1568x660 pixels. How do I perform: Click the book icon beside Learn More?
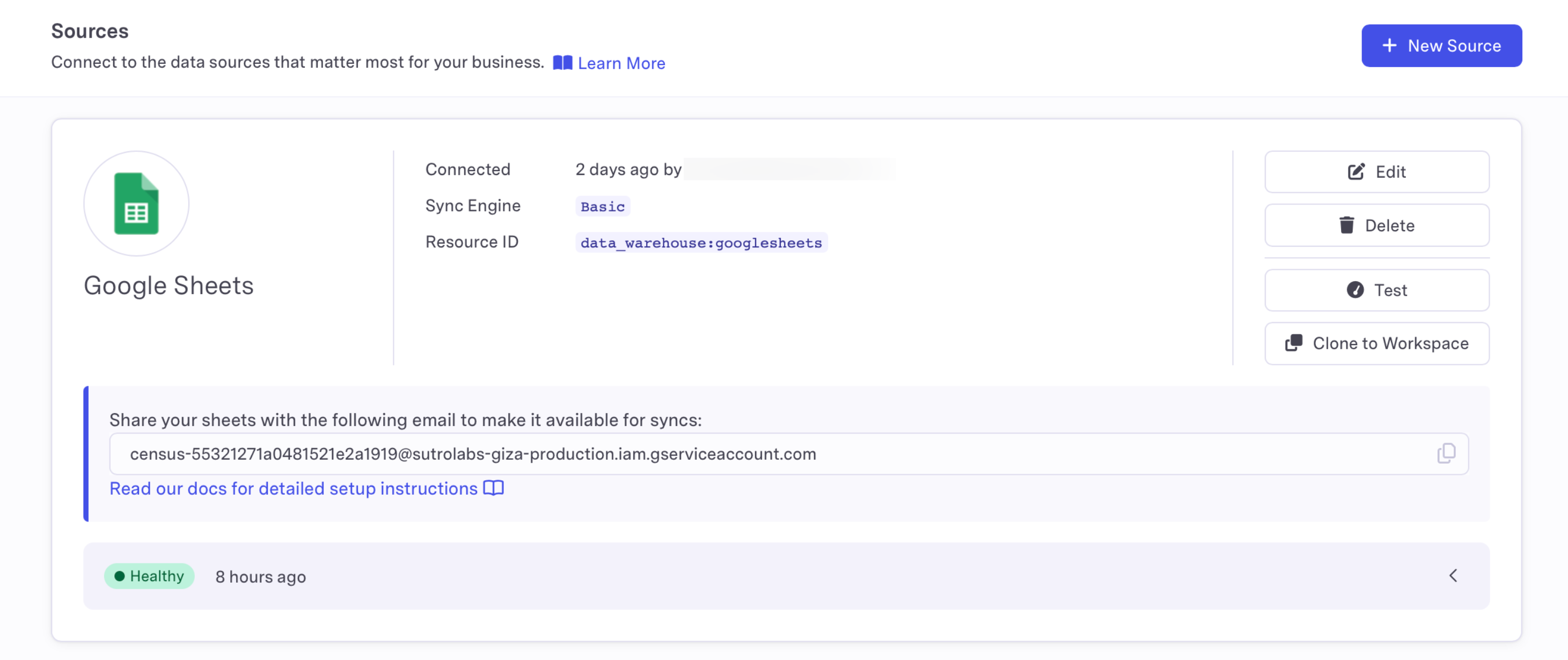[x=562, y=63]
